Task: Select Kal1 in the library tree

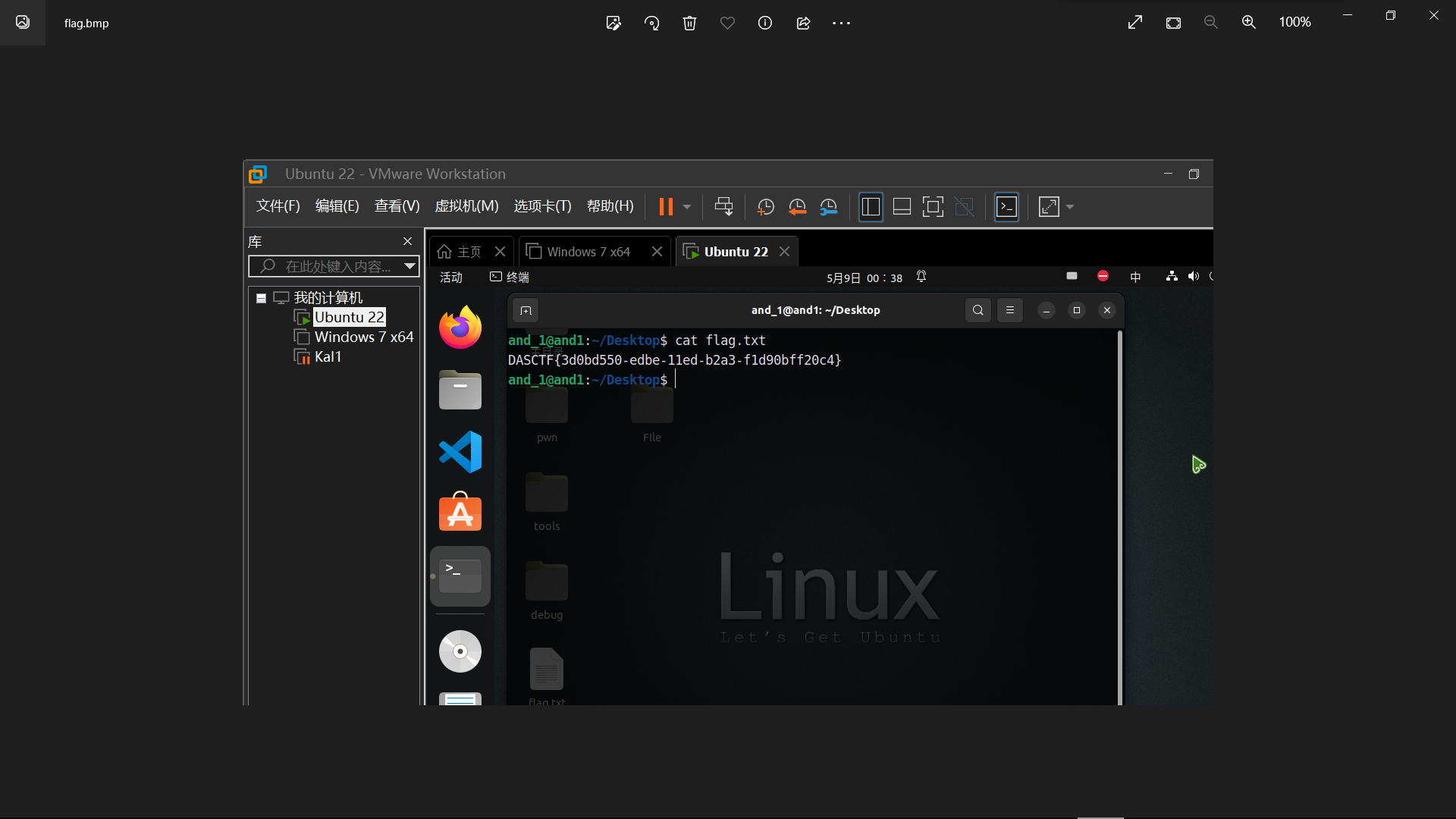Action: [328, 356]
